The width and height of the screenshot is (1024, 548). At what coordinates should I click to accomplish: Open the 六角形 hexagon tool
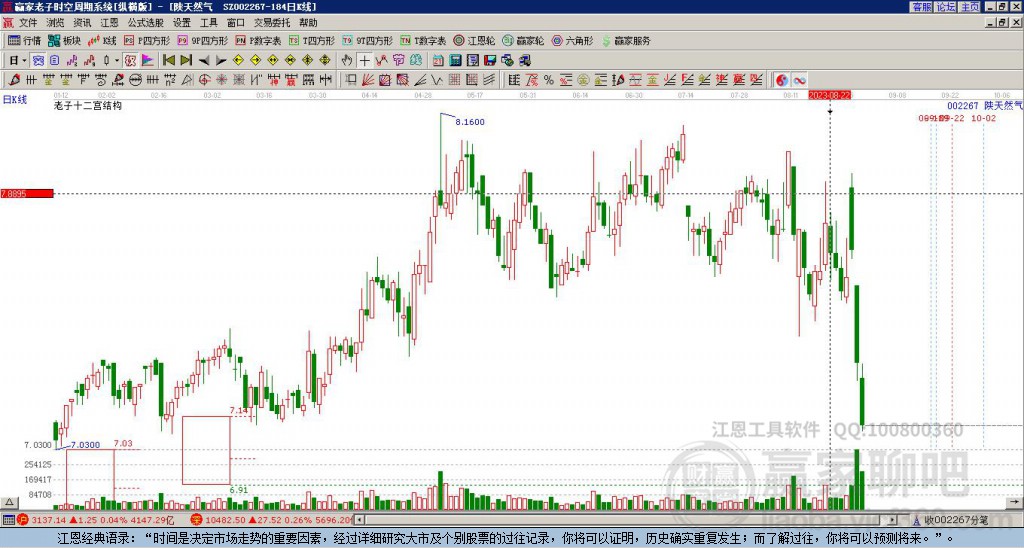click(572, 40)
